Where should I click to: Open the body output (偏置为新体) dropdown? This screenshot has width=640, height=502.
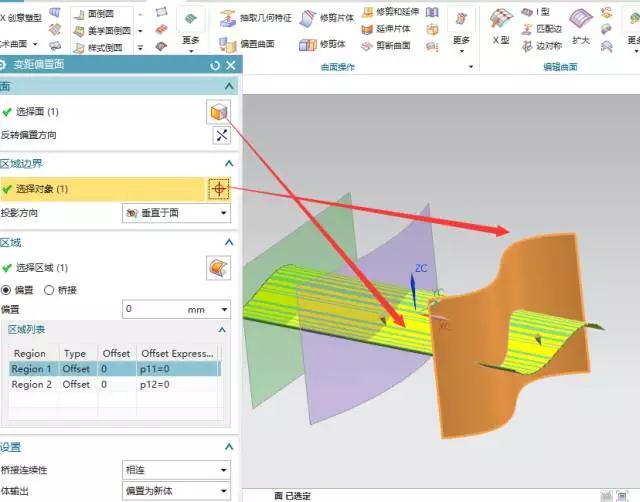pyautogui.click(x=175, y=492)
